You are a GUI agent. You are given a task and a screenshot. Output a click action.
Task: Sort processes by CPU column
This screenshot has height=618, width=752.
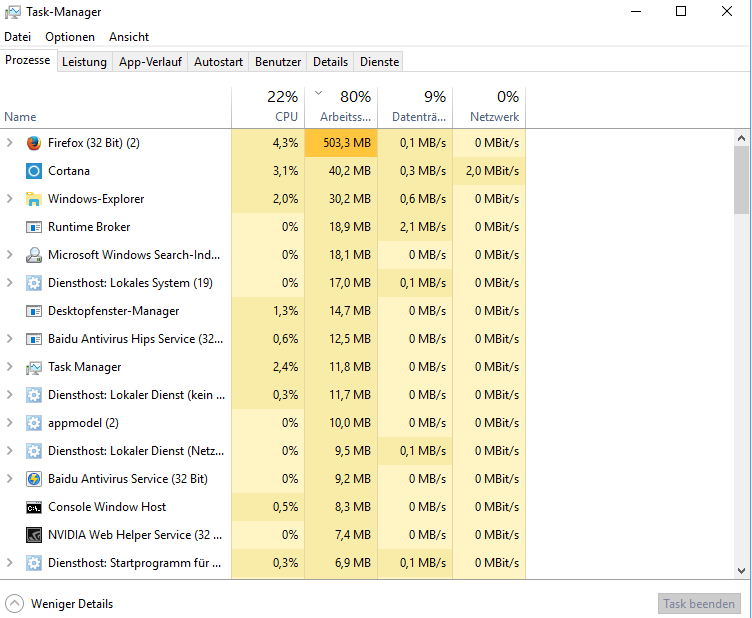click(x=268, y=107)
